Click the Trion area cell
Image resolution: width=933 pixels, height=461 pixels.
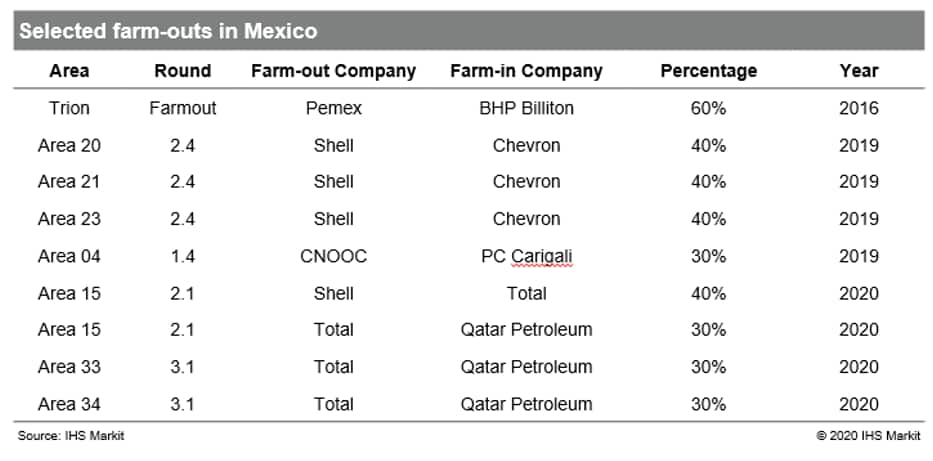point(69,108)
